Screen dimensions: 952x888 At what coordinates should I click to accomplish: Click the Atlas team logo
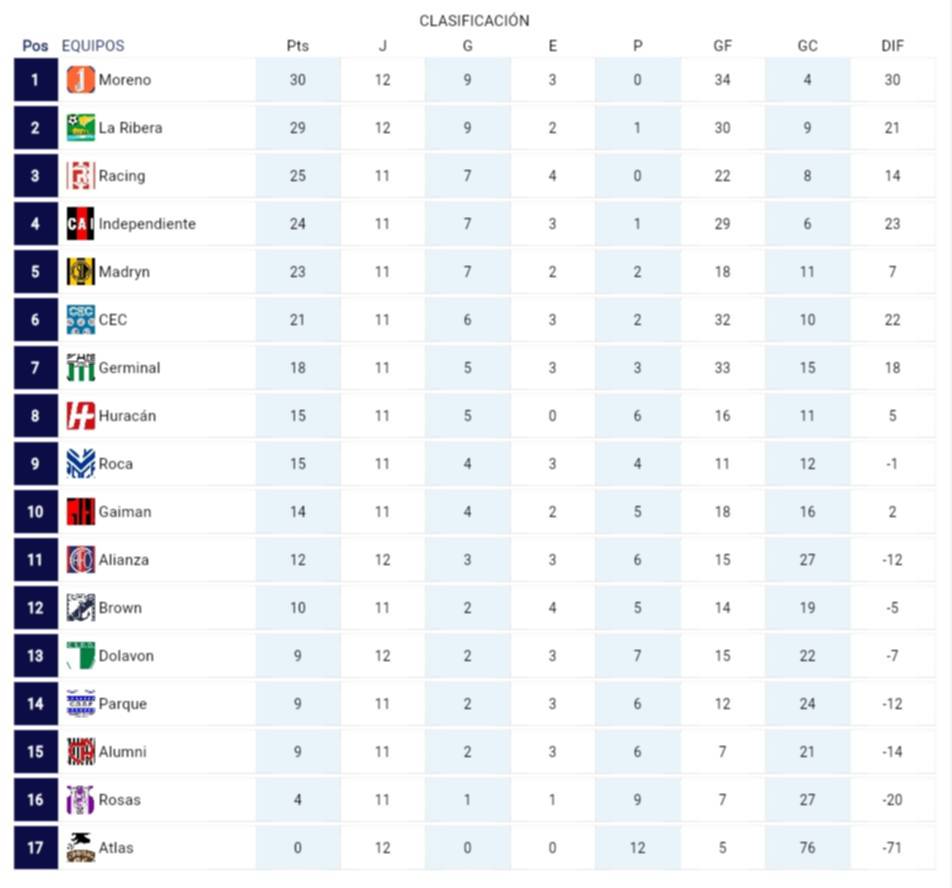(x=80, y=848)
